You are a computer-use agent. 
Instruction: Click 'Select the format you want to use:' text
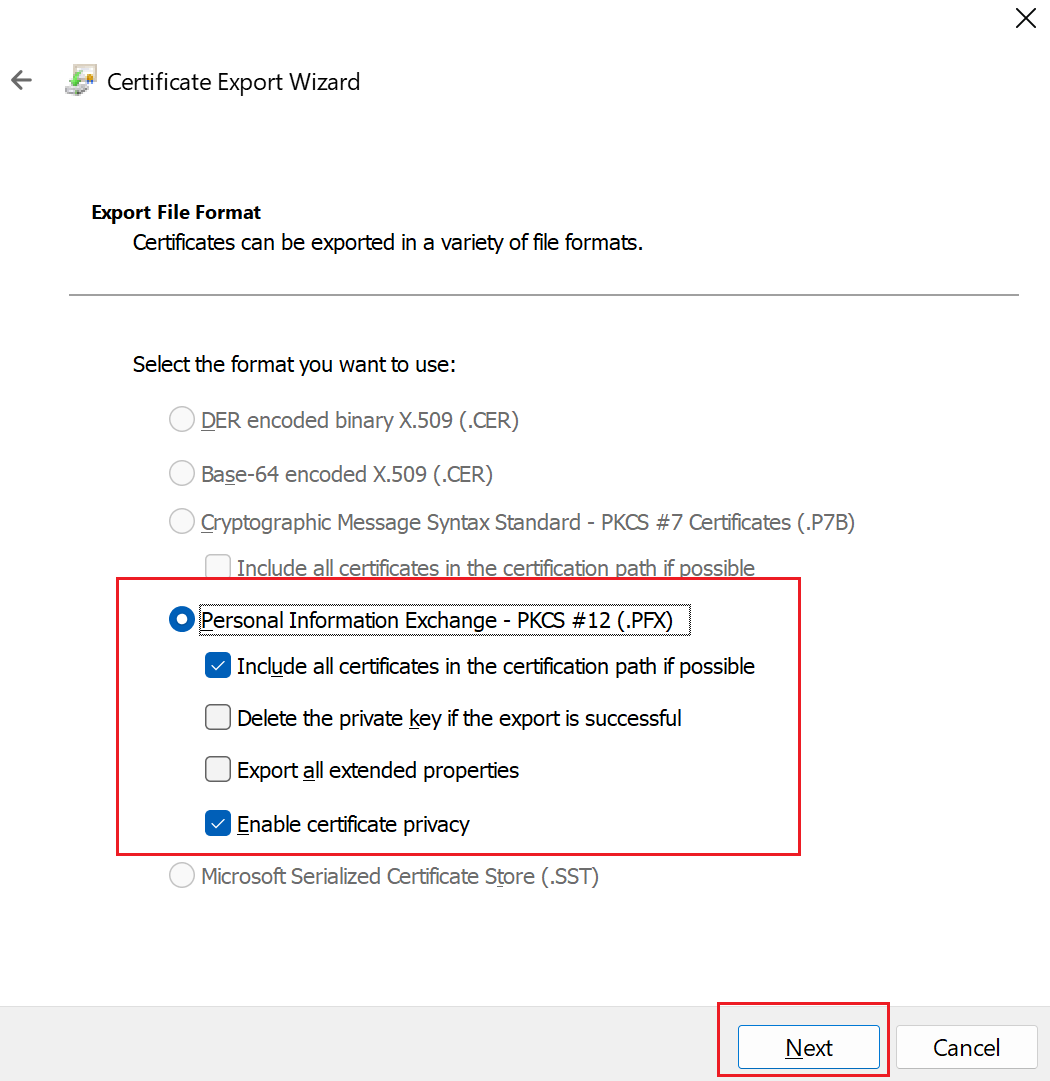click(x=294, y=364)
